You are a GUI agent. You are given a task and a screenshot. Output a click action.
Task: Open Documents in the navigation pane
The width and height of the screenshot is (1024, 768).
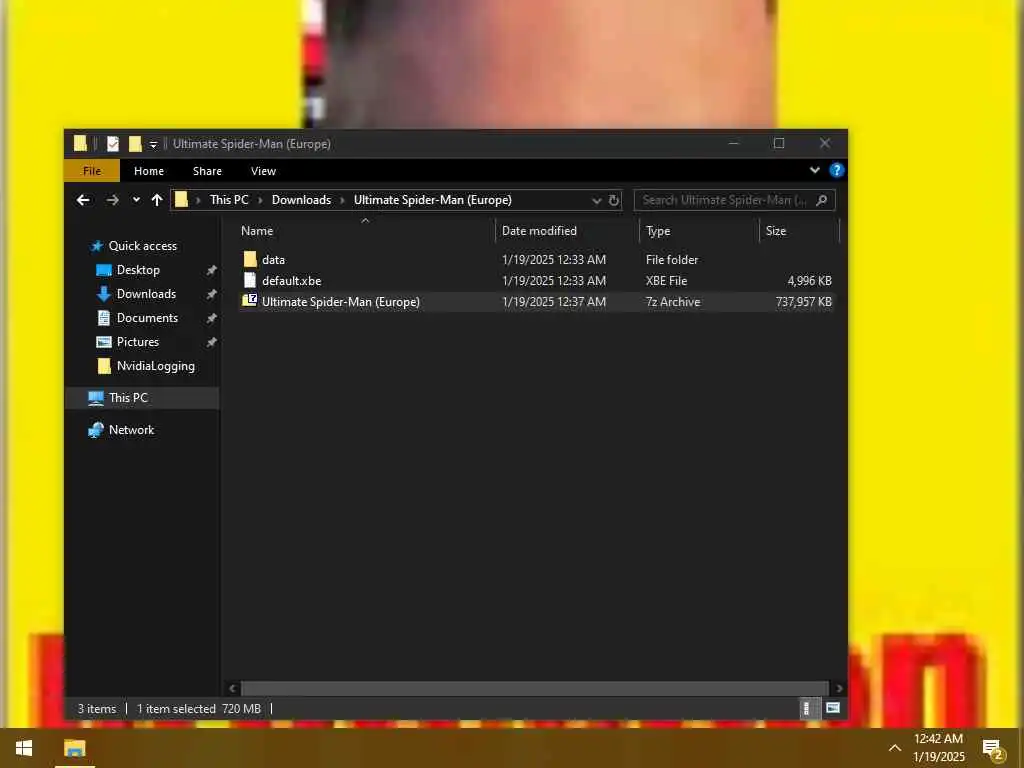pos(147,318)
